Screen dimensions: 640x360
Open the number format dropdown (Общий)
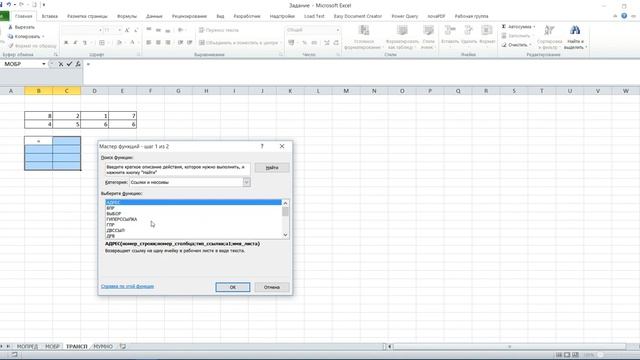coord(338,30)
